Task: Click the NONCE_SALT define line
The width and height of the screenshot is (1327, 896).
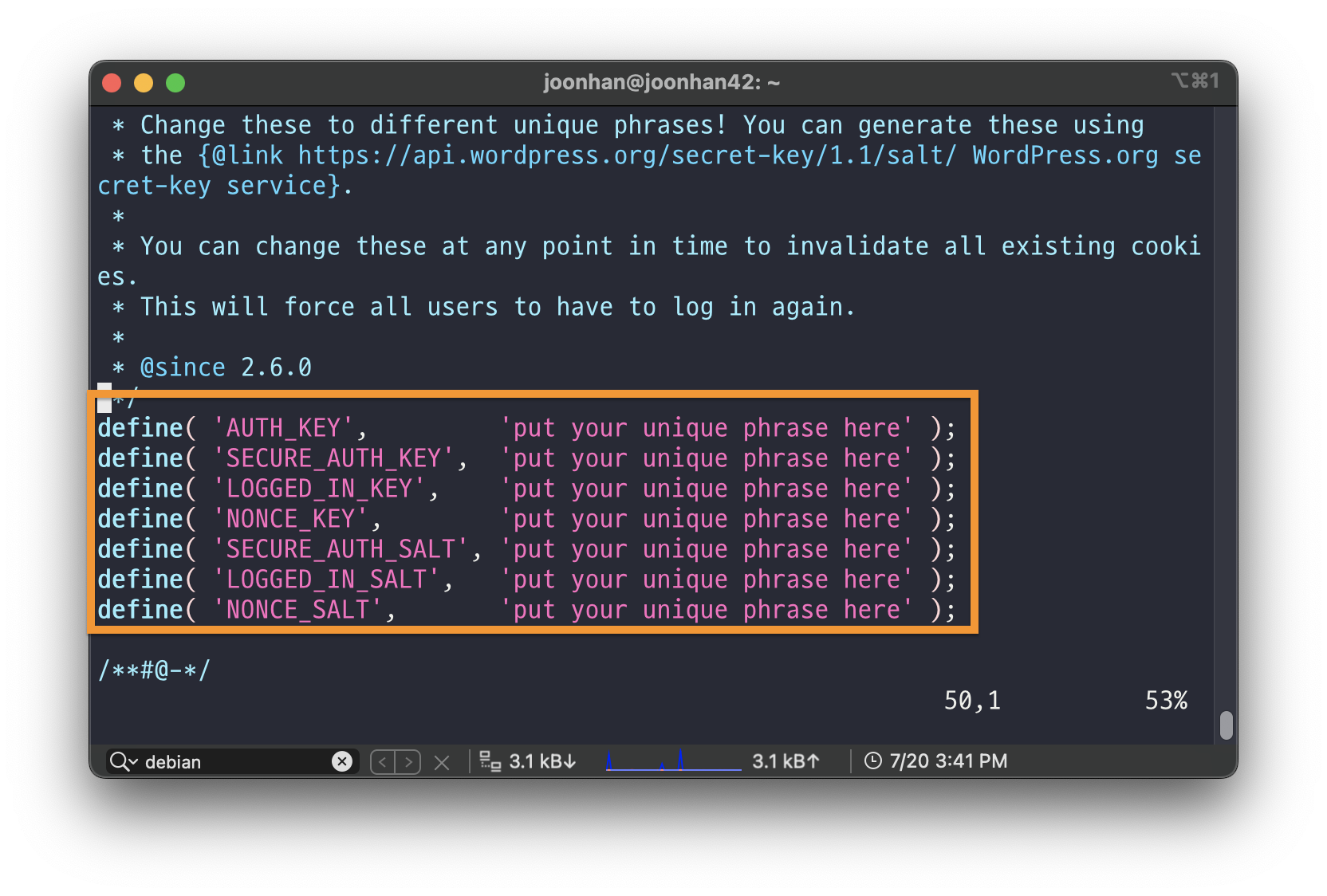Action: tap(526, 610)
